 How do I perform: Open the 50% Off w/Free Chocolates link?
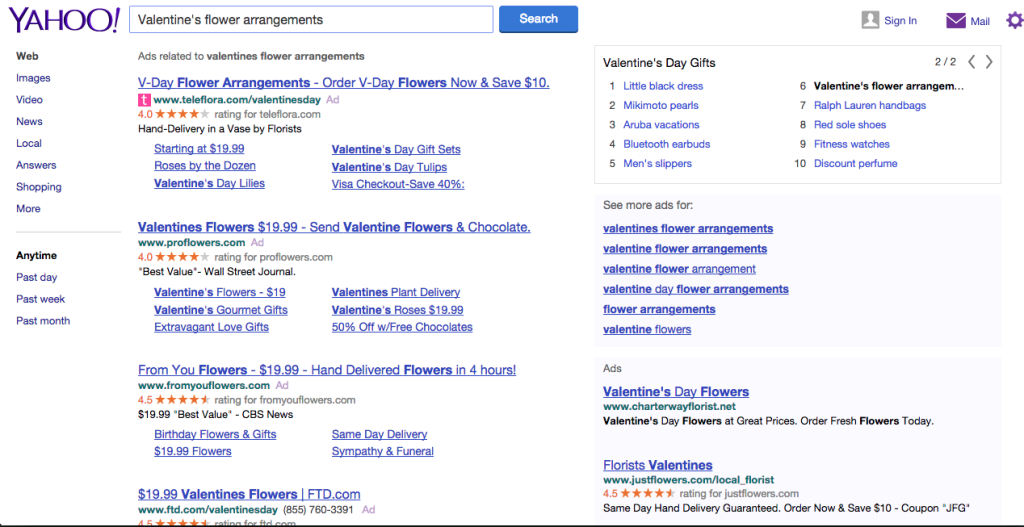402,327
